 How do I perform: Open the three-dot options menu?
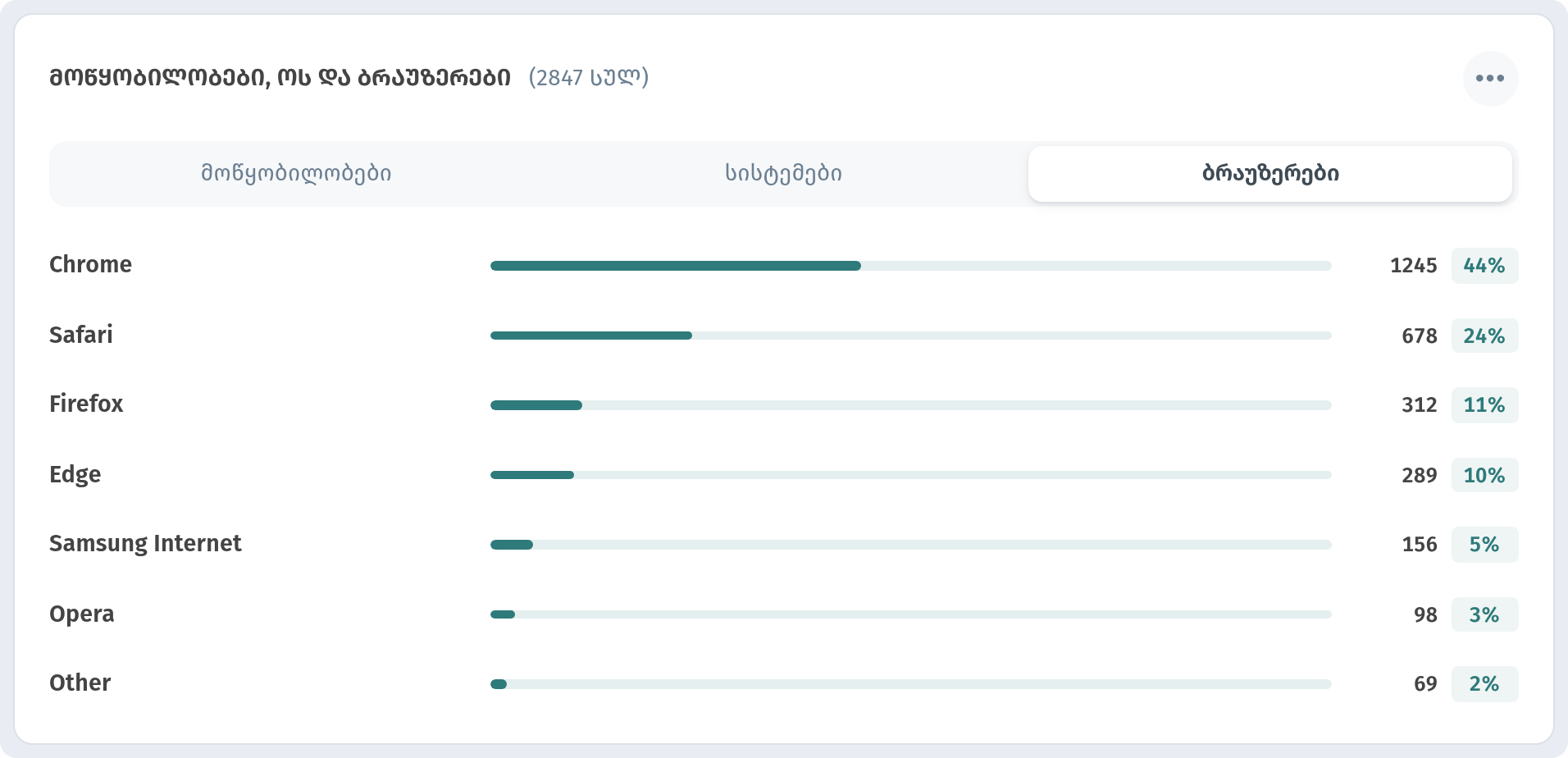pos(1490,78)
